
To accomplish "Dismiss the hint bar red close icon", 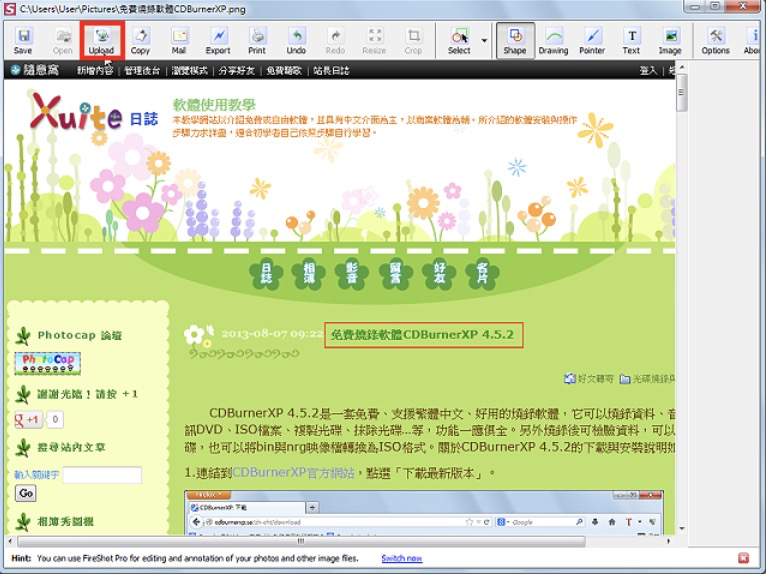I will pyautogui.click(x=744, y=558).
